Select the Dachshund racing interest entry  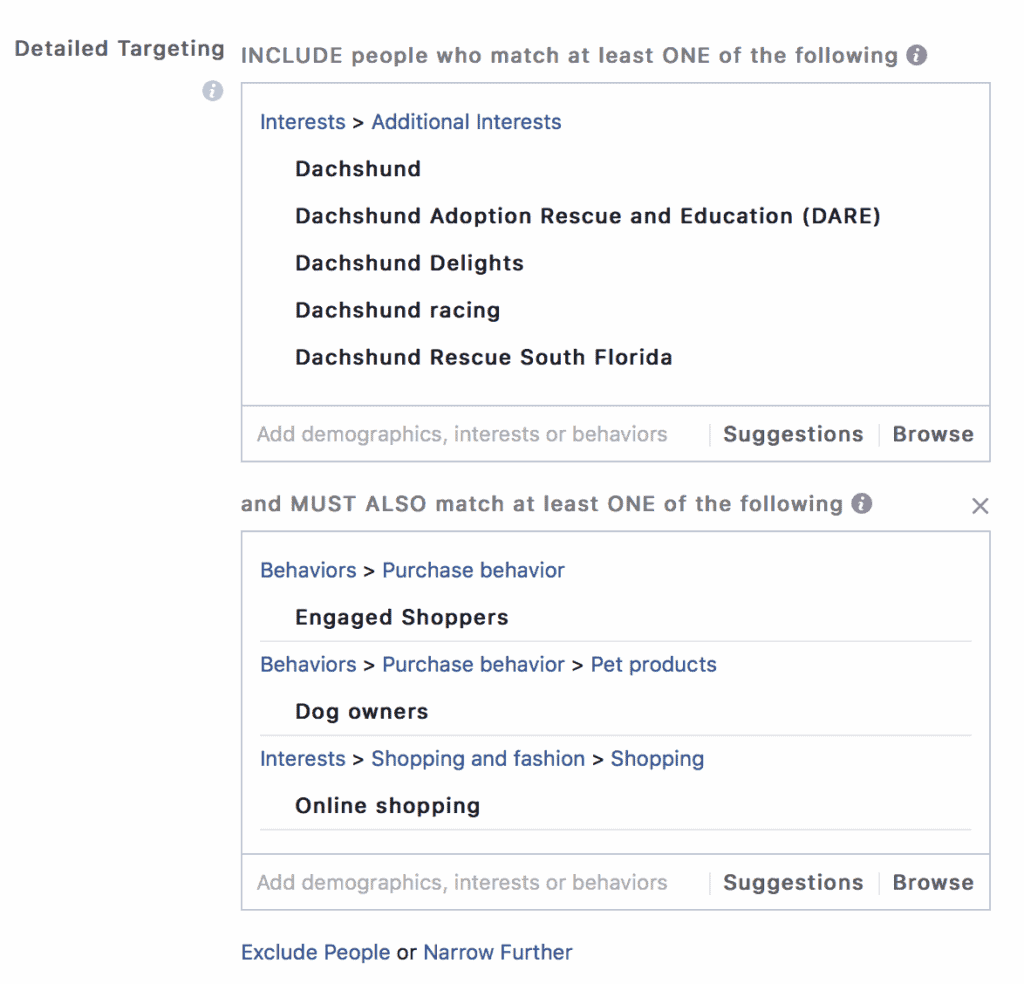[397, 310]
